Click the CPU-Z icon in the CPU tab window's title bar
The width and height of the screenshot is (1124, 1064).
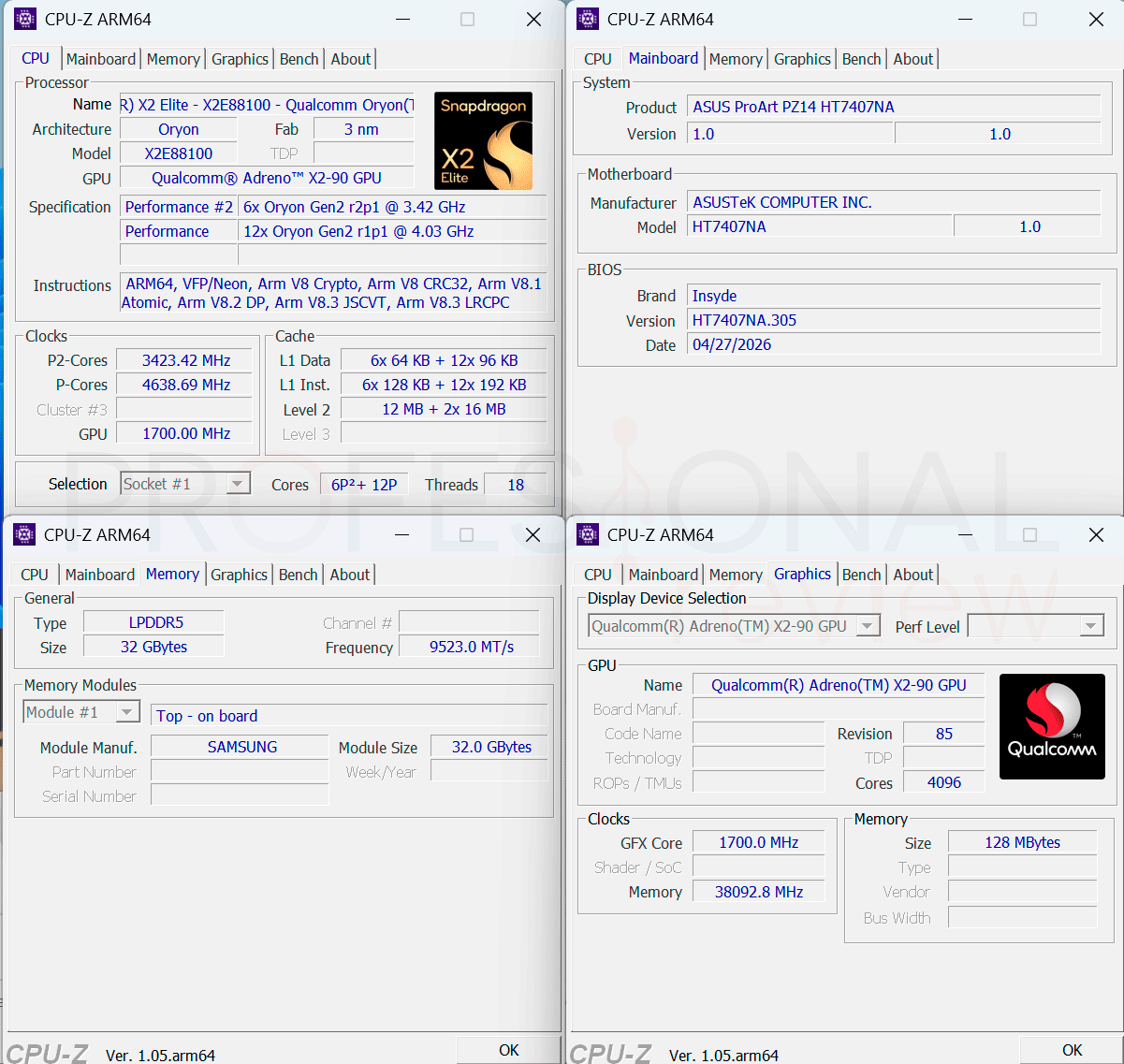pos(25,19)
